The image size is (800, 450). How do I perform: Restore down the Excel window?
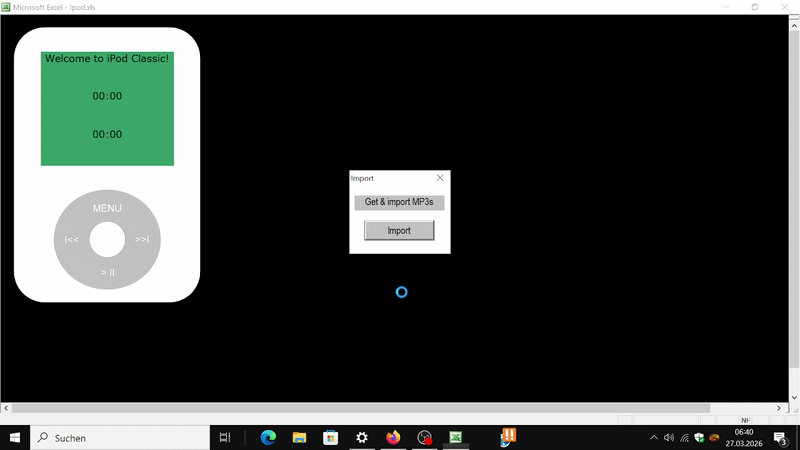pyautogui.click(x=755, y=7)
